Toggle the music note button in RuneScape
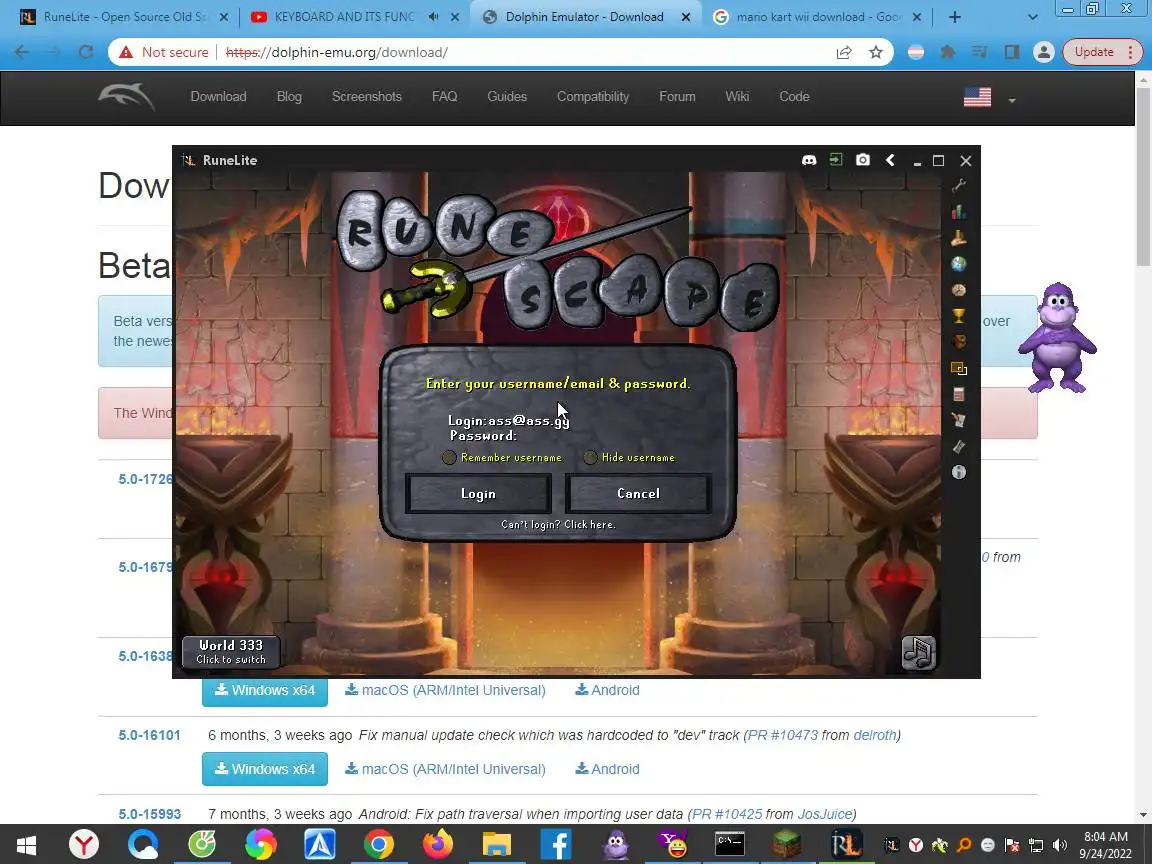The height and width of the screenshot is (864, 1152). pos(918,652)
